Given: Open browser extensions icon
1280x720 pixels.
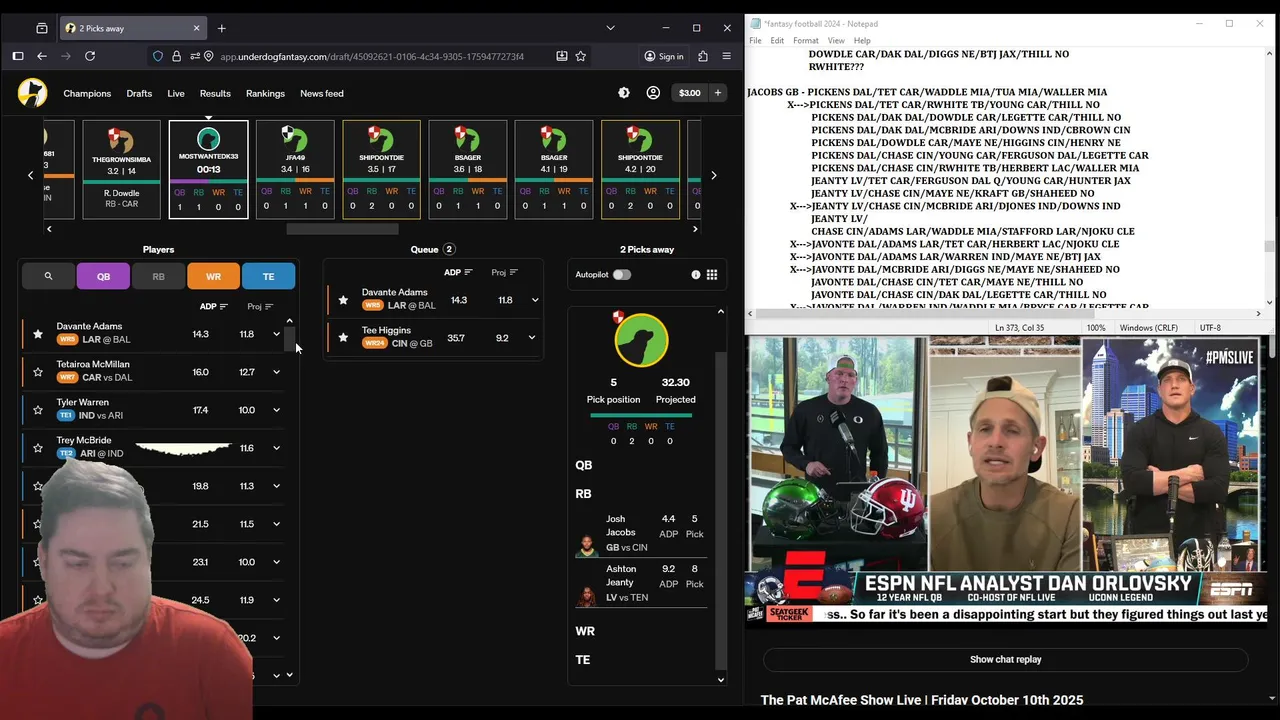Looking at the screenshot, I should pyautogui.click(x=703, y=56).
